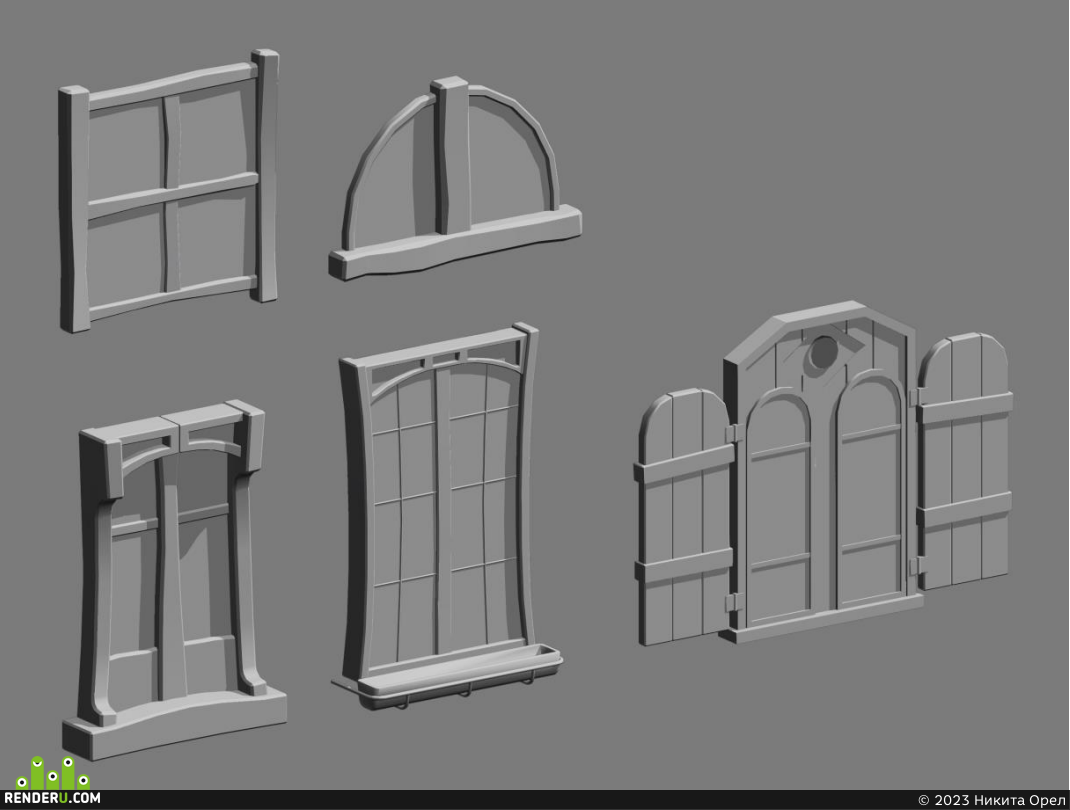1070x810 pixels.
Task: Select the half-round arched window model
Action: (x=455, y=178)
